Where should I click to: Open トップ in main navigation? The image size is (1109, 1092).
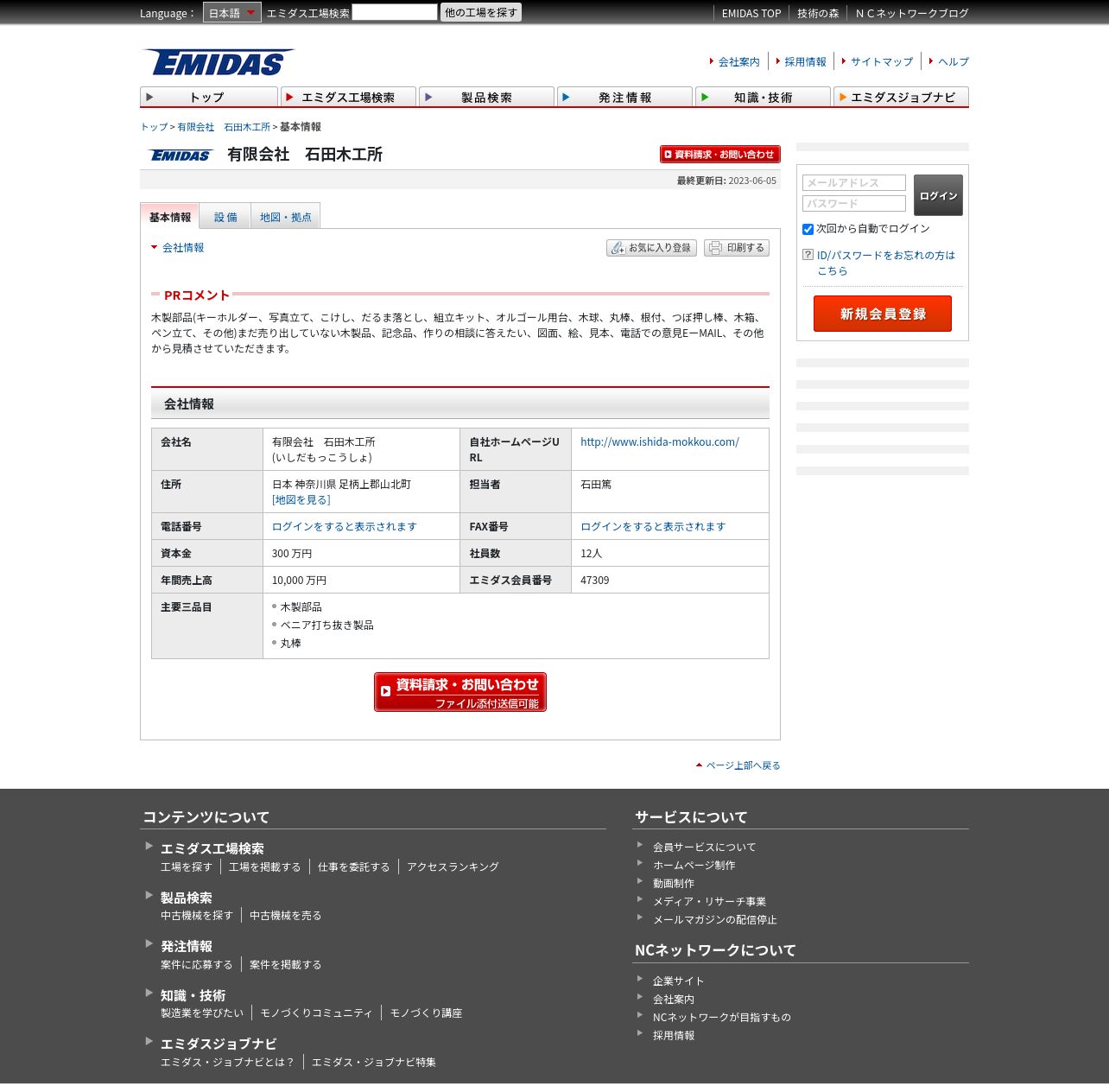pyautogui.click(x=208, y=97)
